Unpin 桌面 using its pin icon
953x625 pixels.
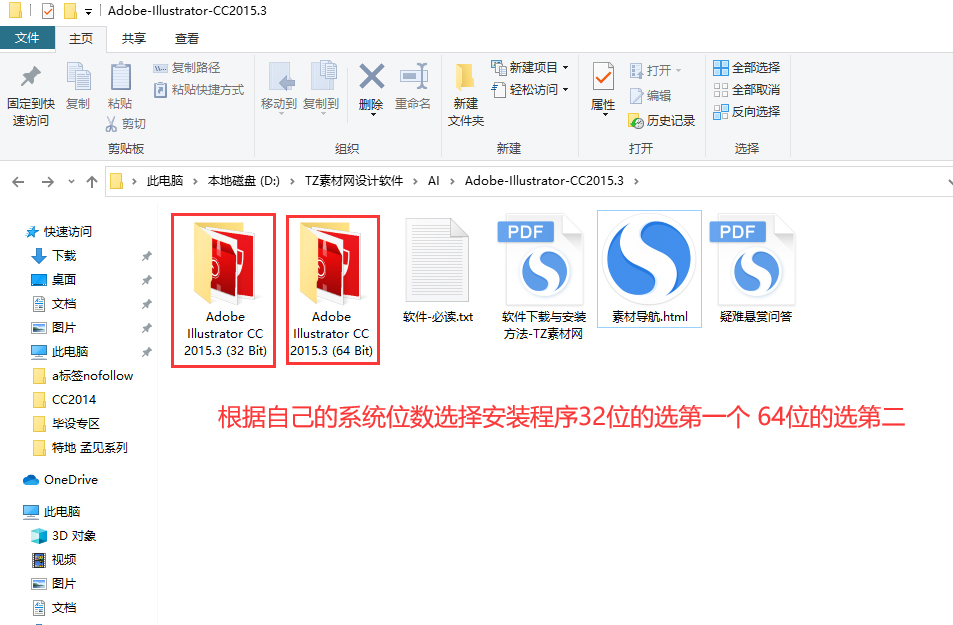pos(146,280)
